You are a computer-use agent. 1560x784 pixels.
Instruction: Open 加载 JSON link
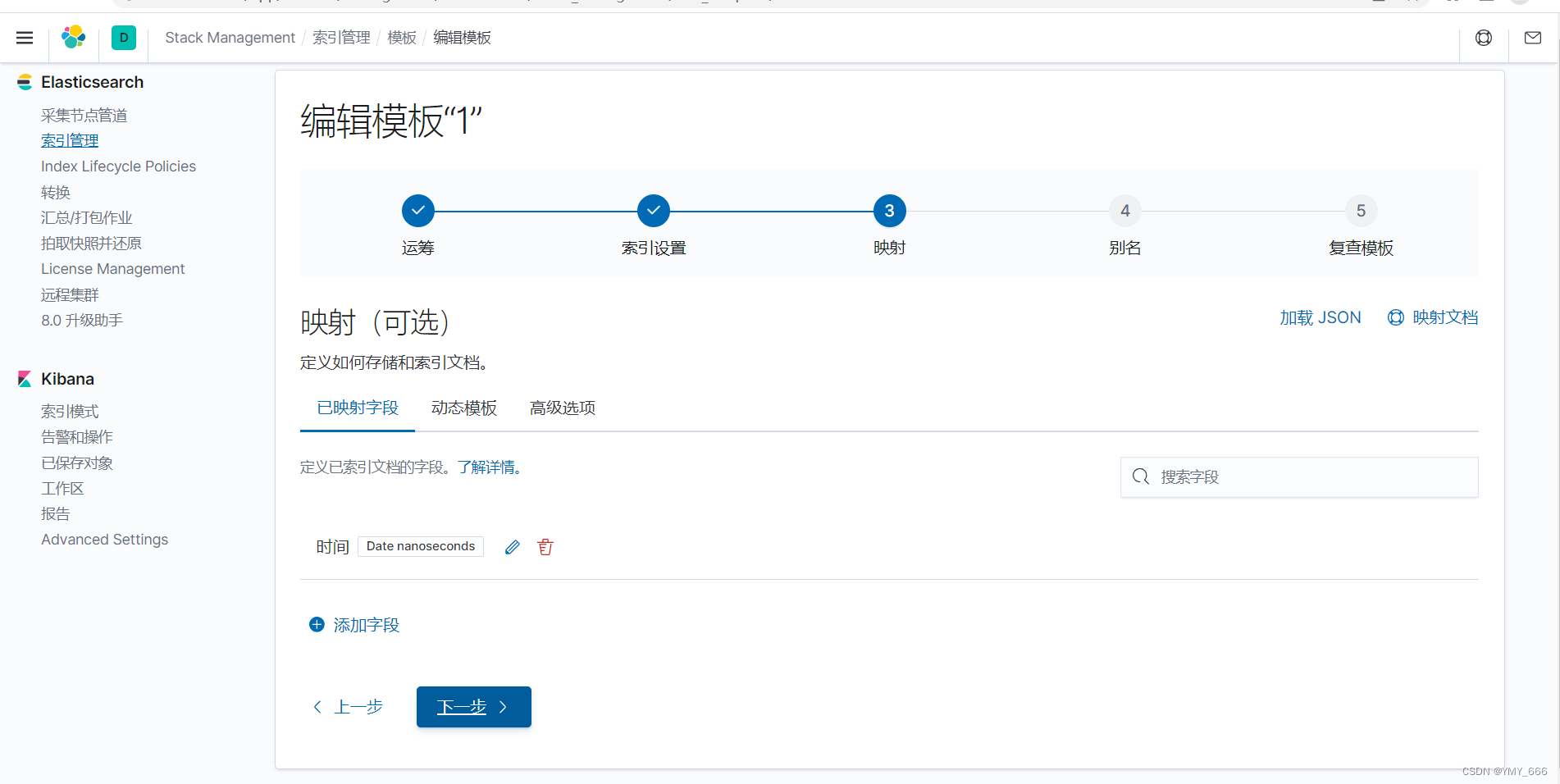pyautogui.click(x=1321, y=317)
